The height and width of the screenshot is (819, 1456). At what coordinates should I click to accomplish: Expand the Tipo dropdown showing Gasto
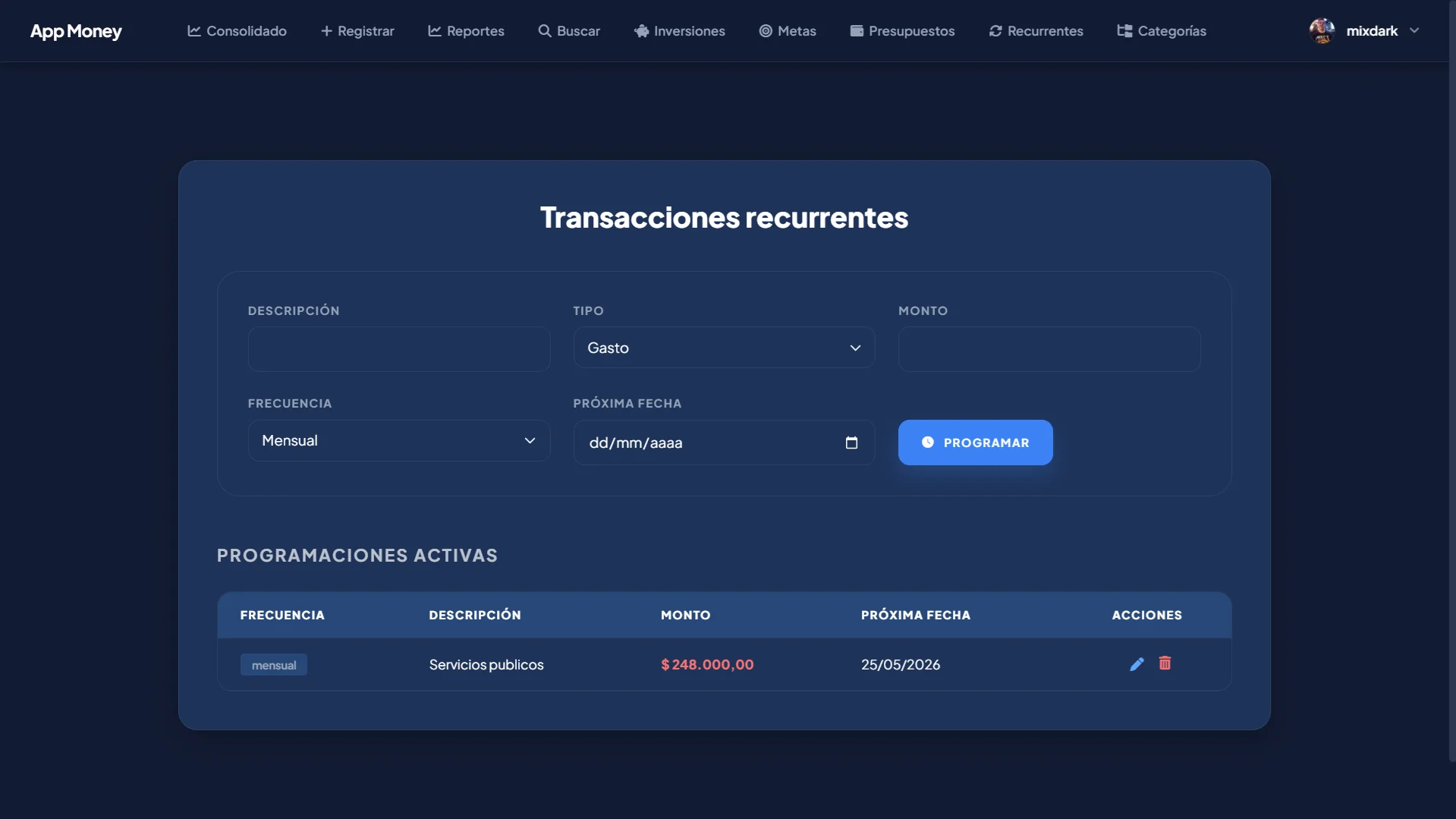(724, 348)
